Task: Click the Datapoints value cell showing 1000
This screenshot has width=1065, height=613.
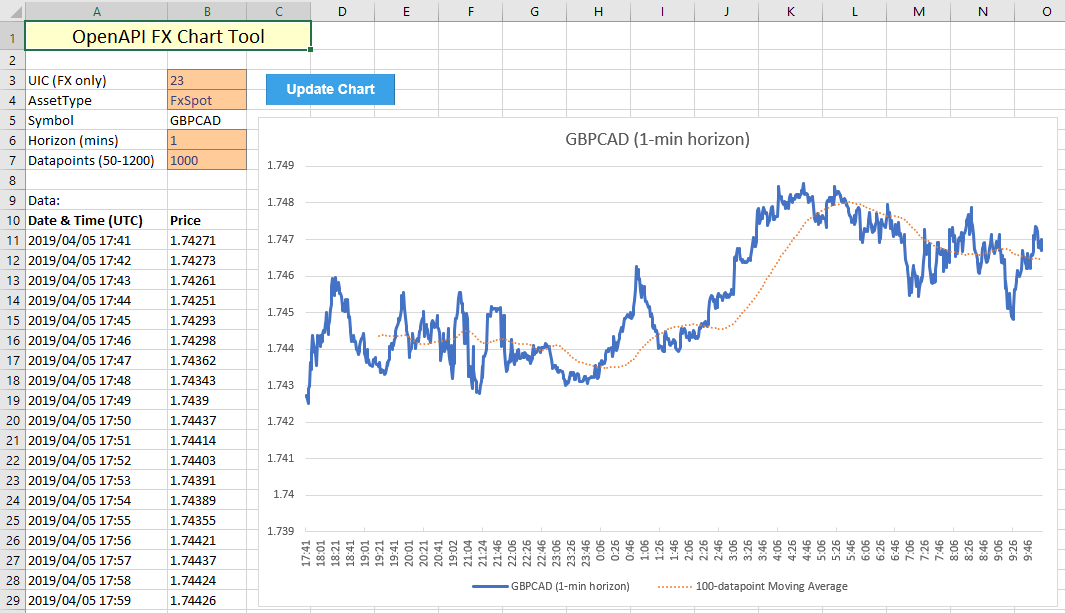Action: click(207, 160)
